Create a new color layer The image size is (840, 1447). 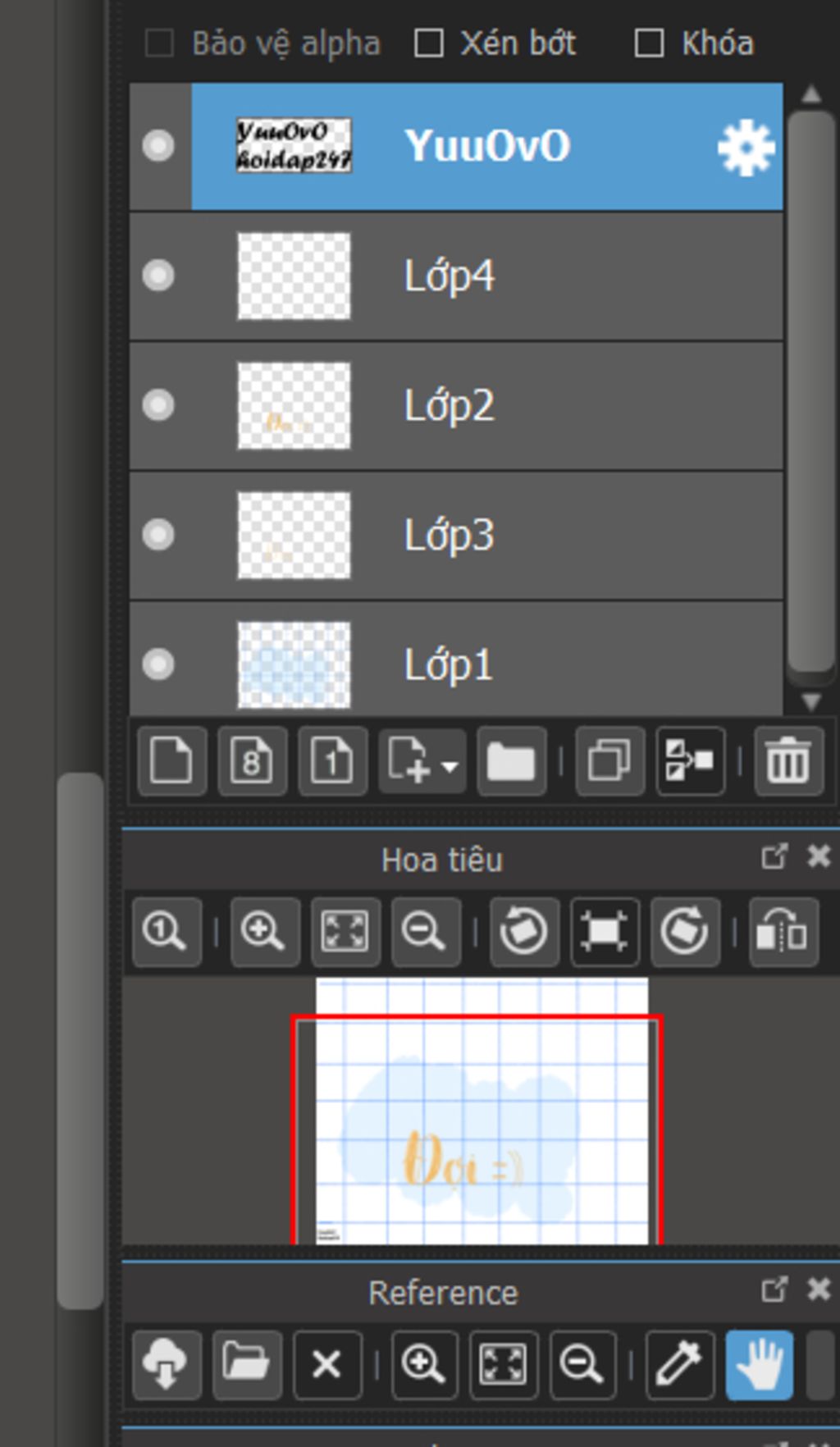click(171, 761)
